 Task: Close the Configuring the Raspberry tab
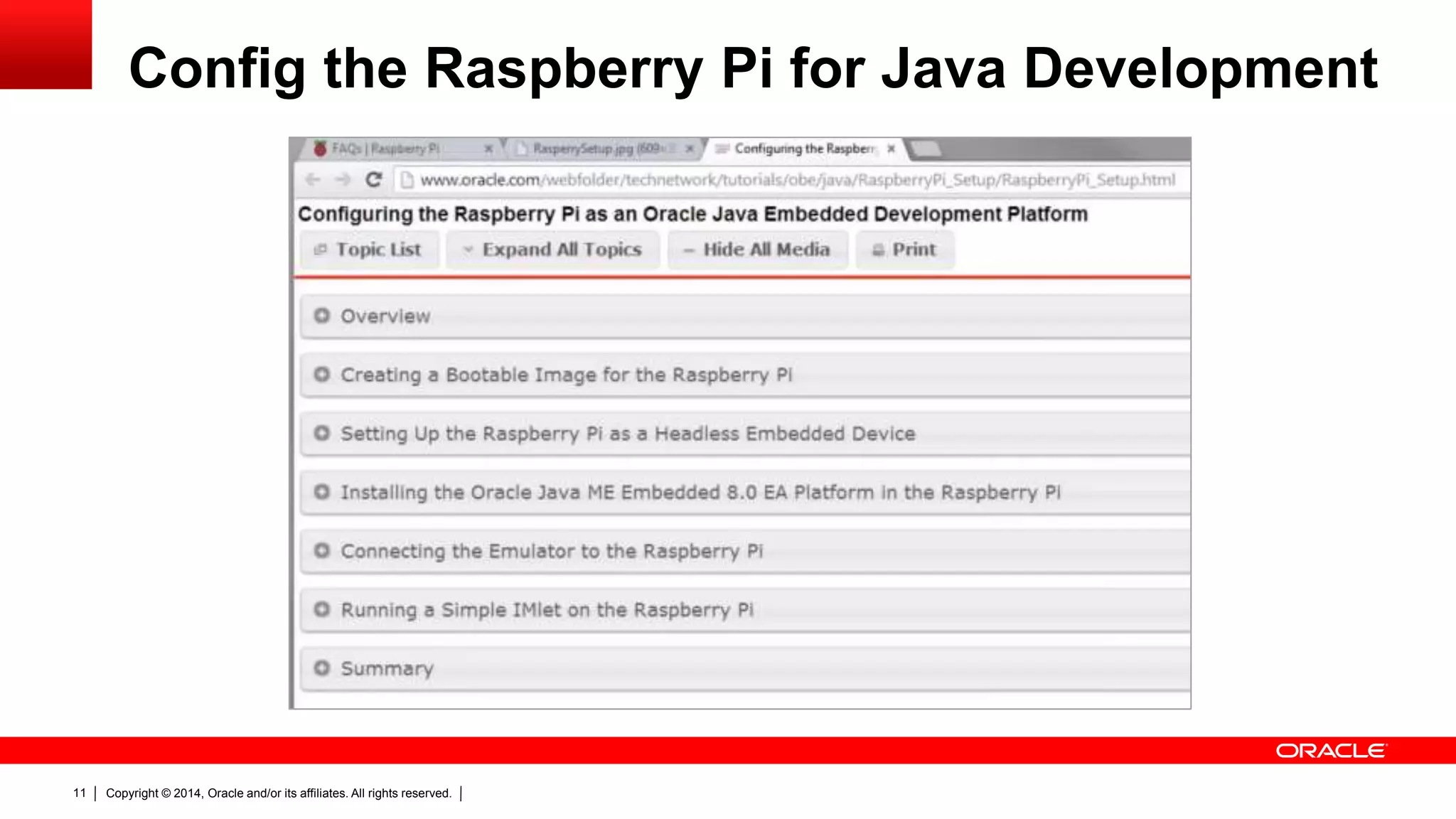tap(891, 149)
